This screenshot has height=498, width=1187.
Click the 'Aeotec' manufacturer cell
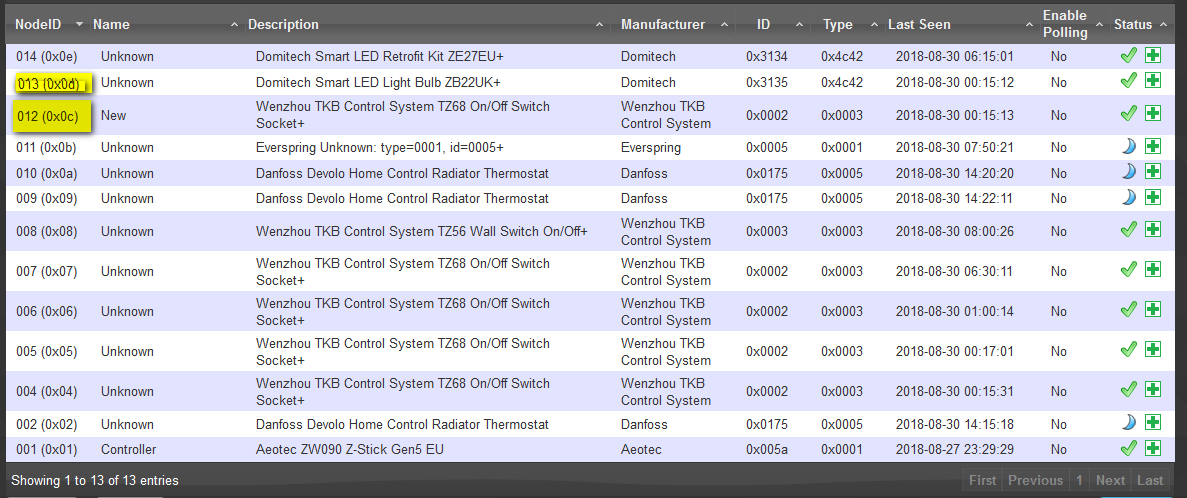(641, 450)
